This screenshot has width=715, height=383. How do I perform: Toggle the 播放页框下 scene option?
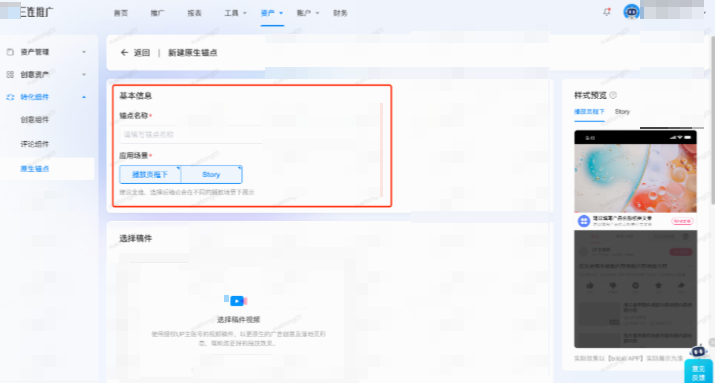tap(150, 174)
